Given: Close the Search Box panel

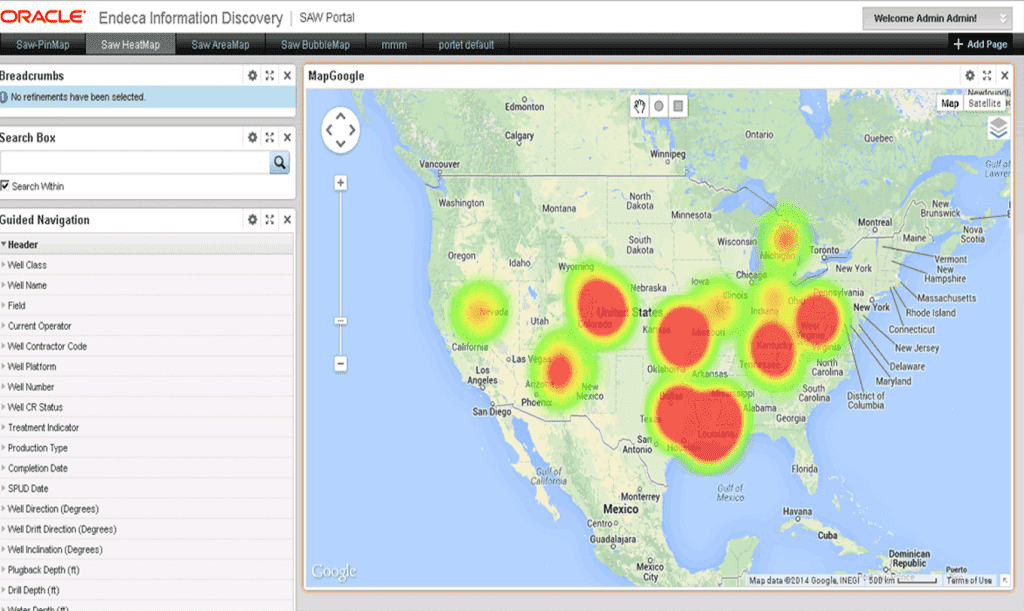Looking at the screenshot, I should click(x=287, y=137).
